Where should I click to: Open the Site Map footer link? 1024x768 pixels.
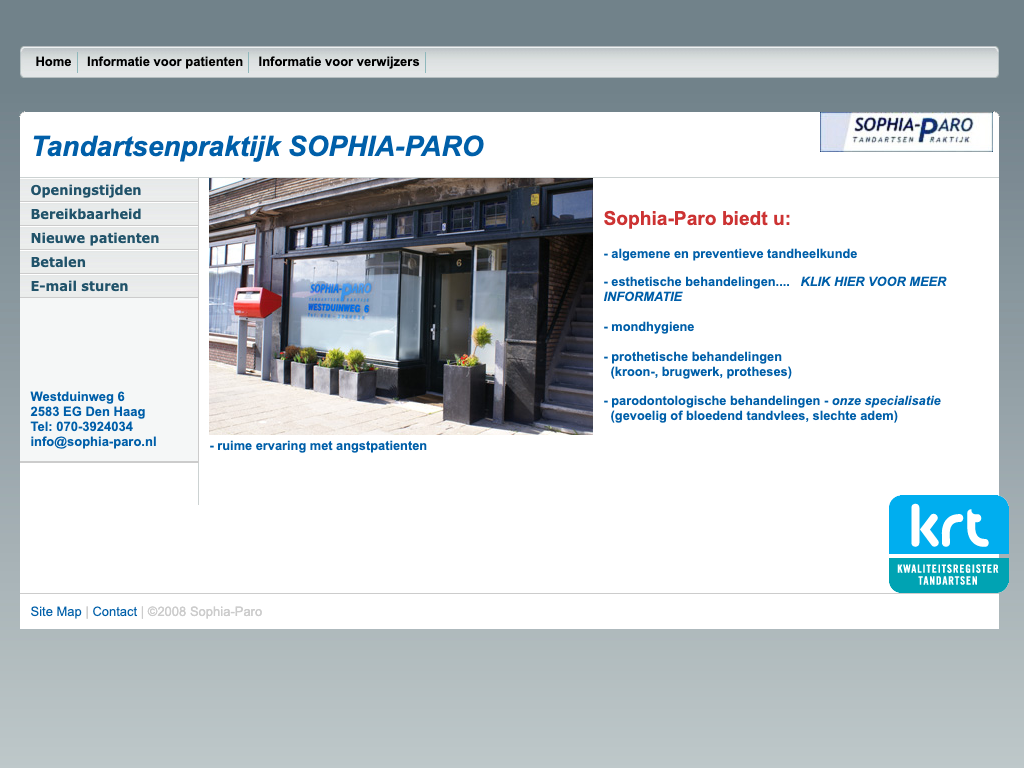coord(56,612)
